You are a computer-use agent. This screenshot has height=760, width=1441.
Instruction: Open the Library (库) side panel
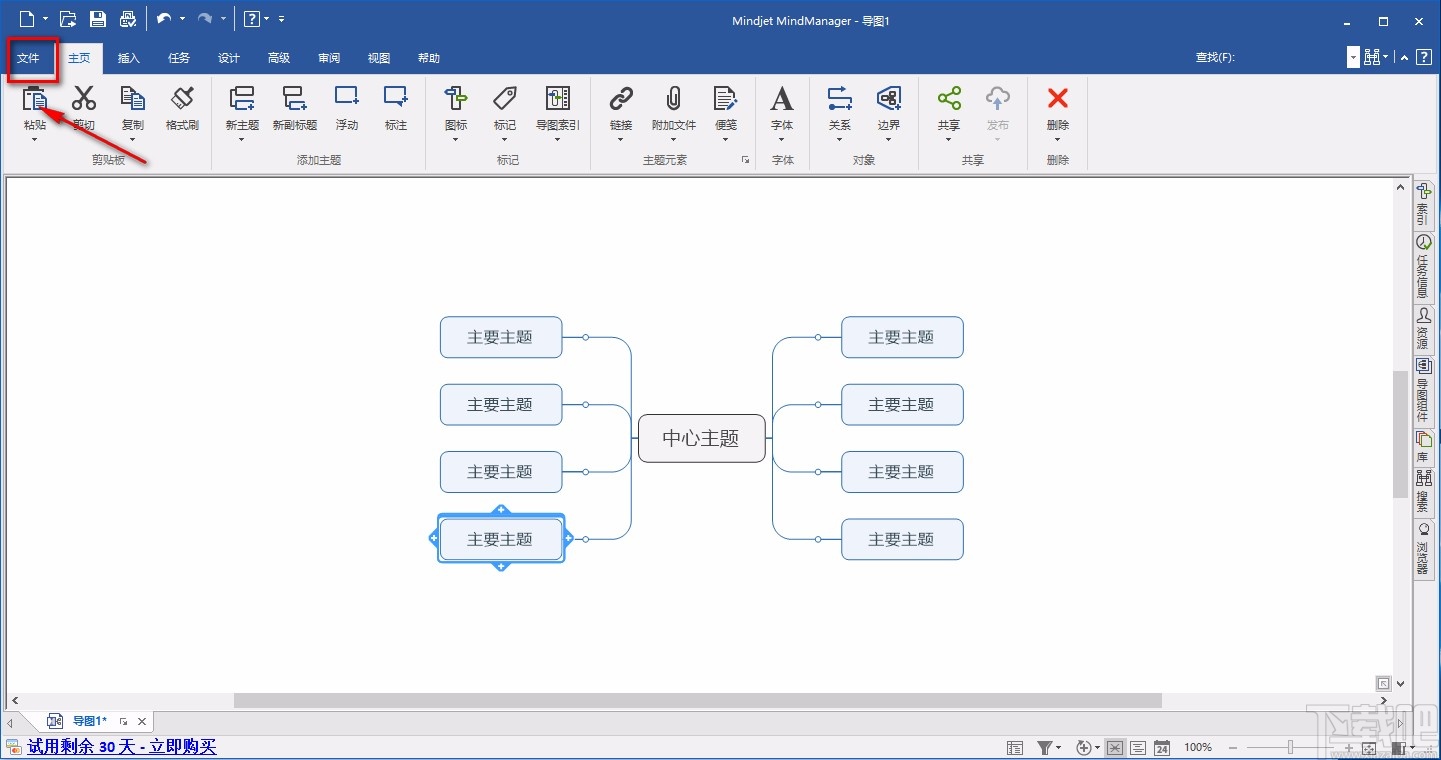pos(1423,446)
